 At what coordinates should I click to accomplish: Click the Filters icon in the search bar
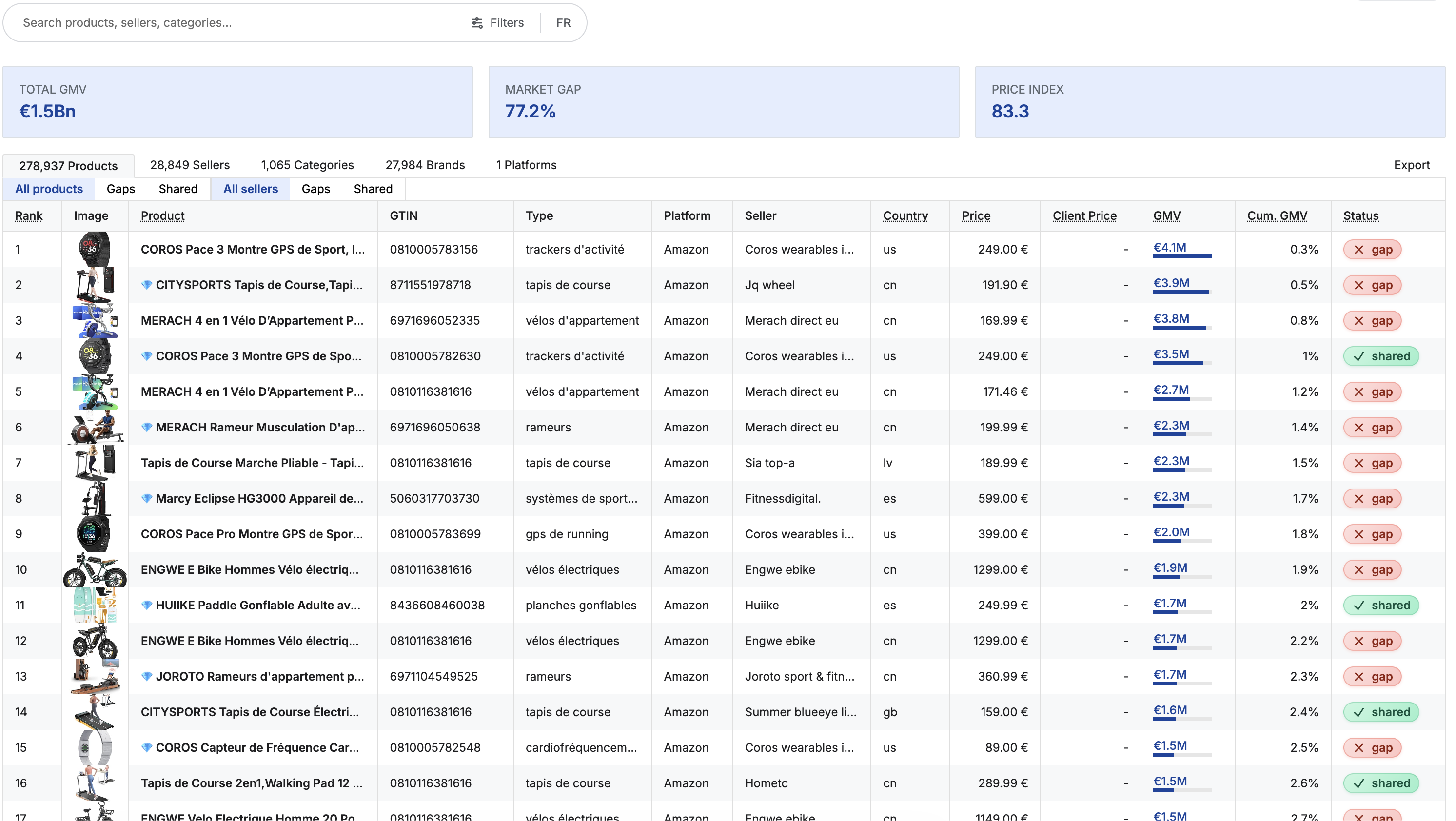point(476,22)
